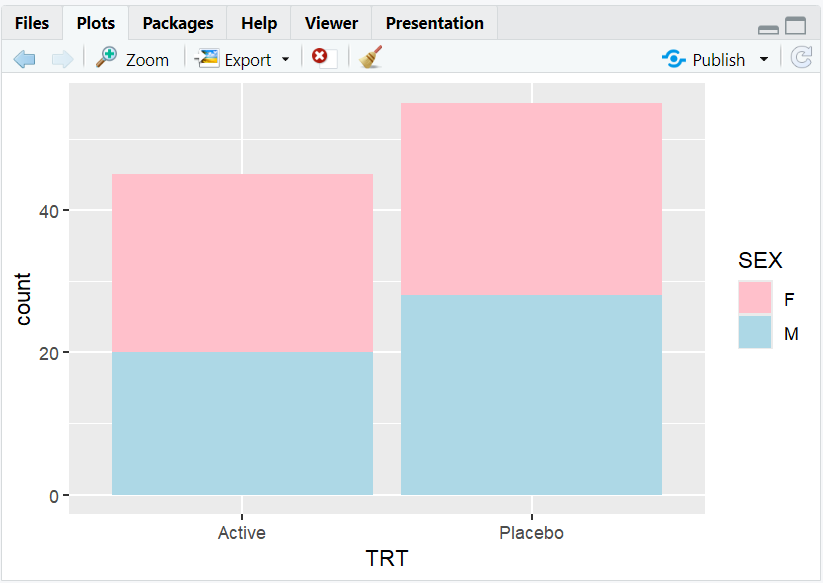Click the forward arrow for next plot
The height and width of the screenshot is (583, 823).
[x=60, y=58]
